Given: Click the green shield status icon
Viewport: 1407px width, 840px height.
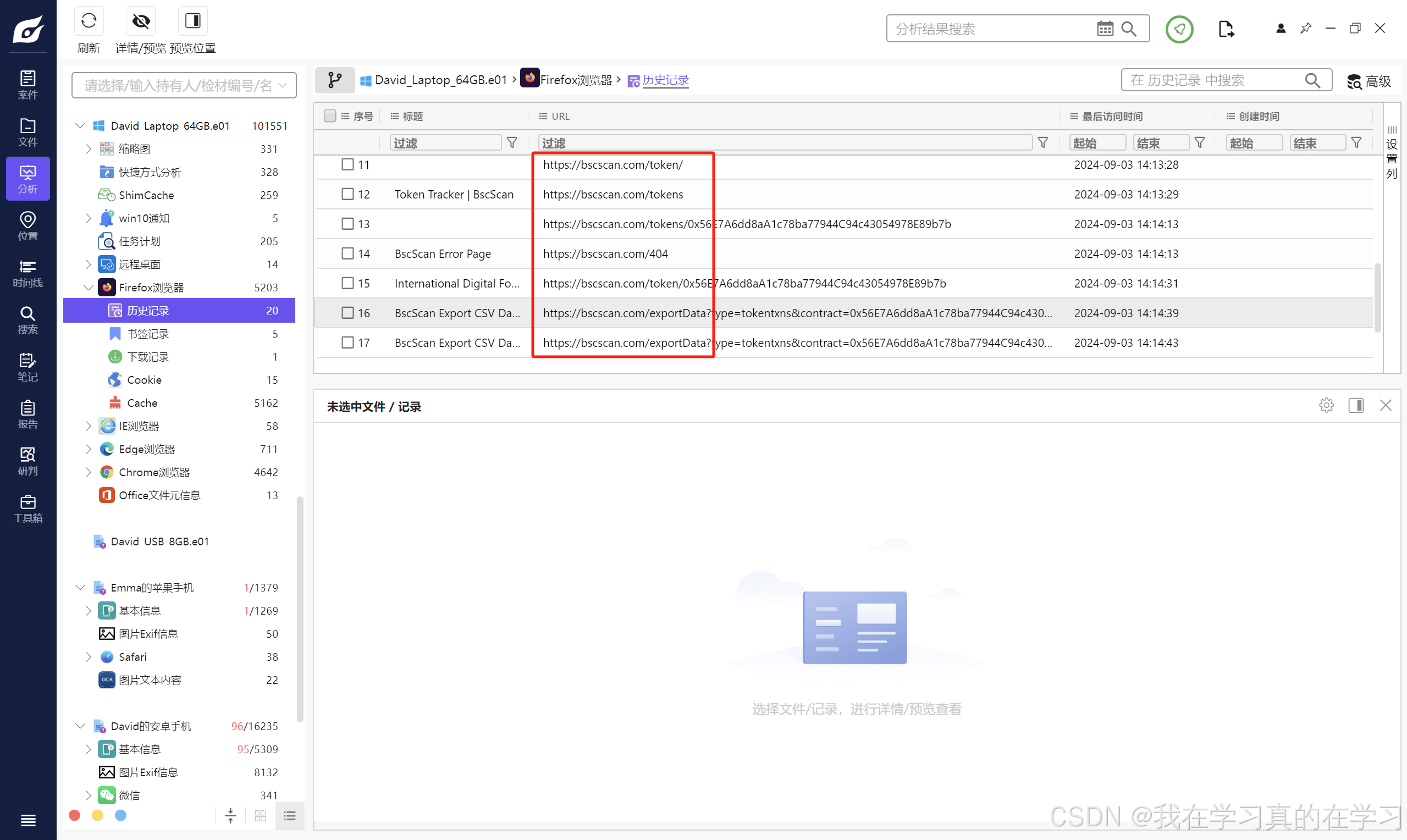Looking at the screenshot, I should pos(1179,29).
